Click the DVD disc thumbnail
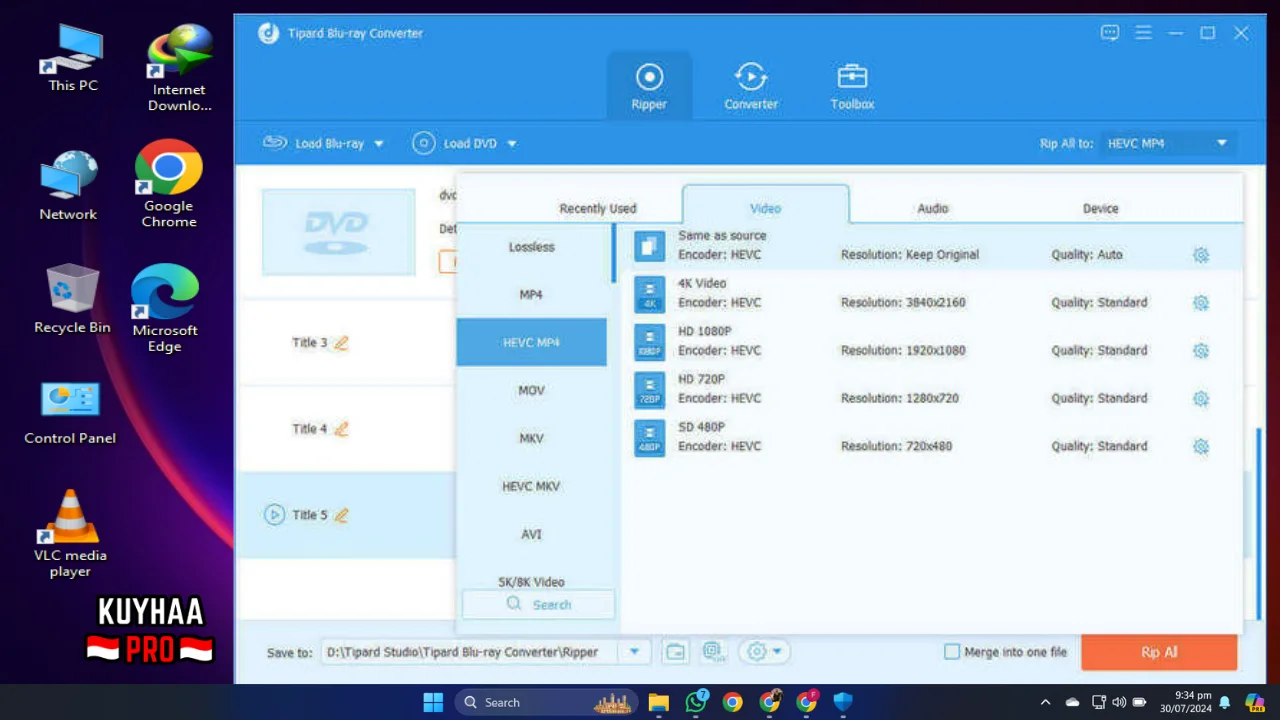Screen dimensions: 1280x720 pyautogui.click(x=339, y=232)
